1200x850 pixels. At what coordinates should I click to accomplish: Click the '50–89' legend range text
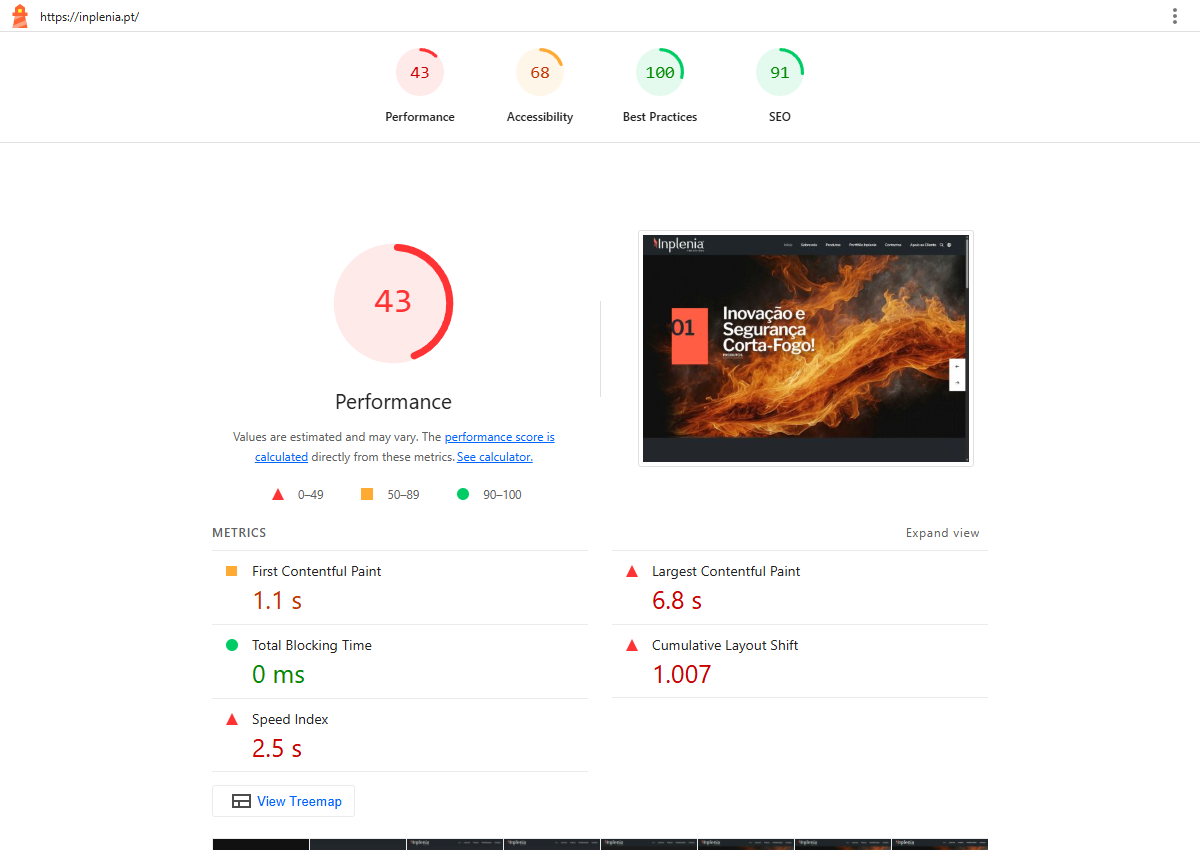tap(404, 495)
